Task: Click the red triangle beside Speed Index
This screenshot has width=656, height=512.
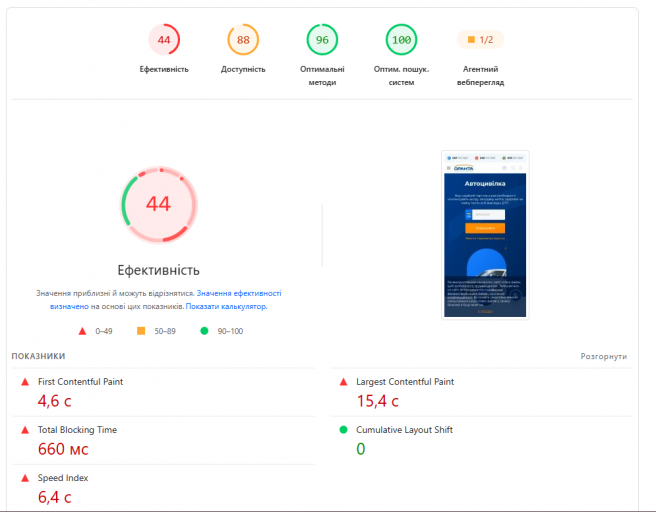Action: [25, 478]
